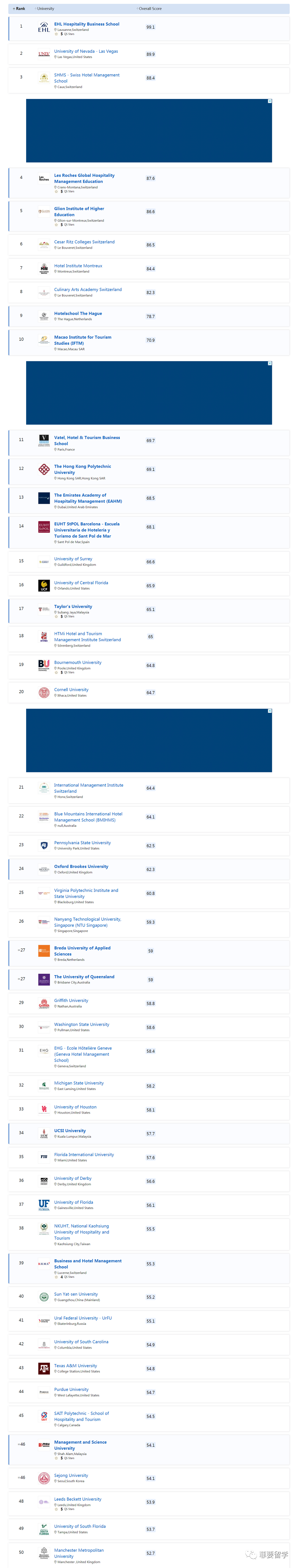Click the QS Stars rating under EHL
The height and width of the screenshot is (1568, 298).
(x=67, y=34)
